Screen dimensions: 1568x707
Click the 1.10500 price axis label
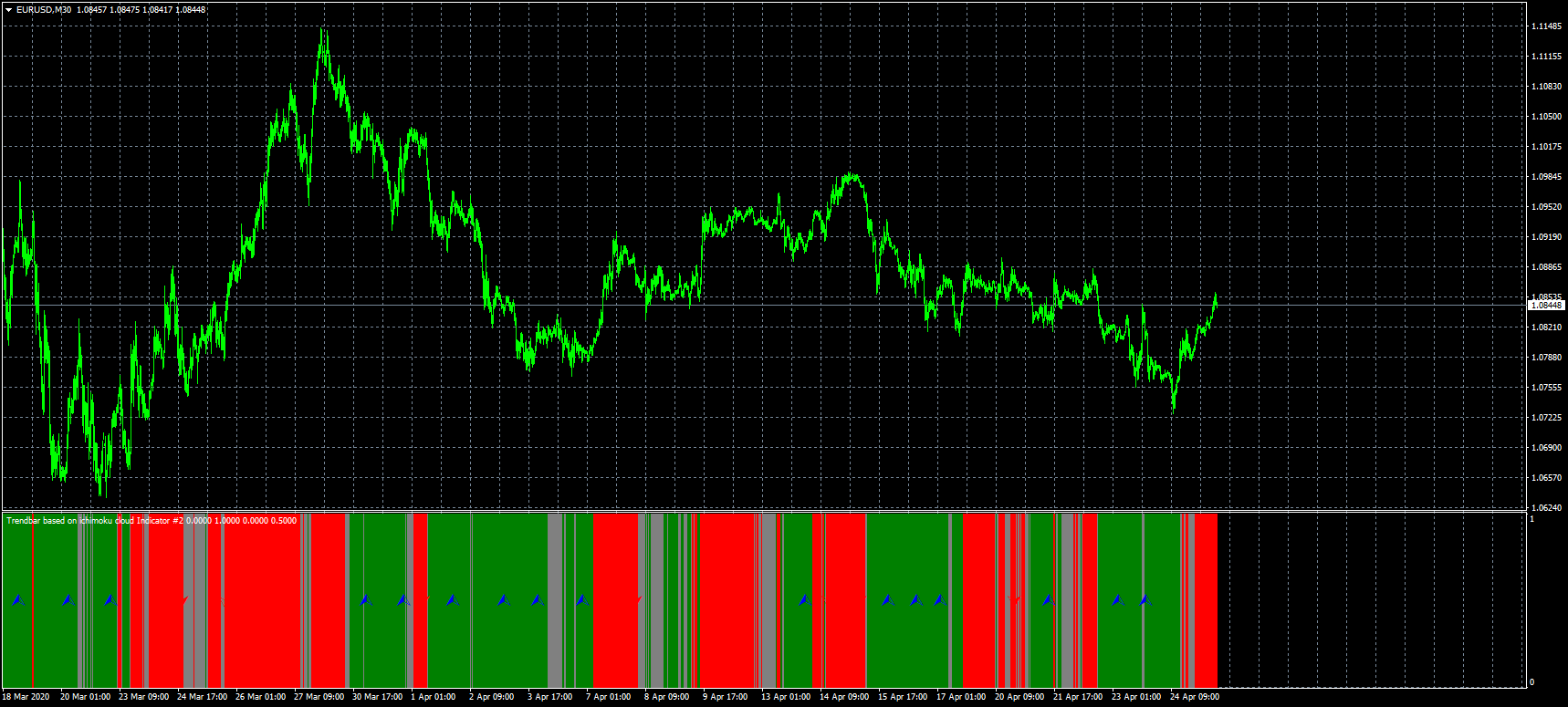point(1546,117)
